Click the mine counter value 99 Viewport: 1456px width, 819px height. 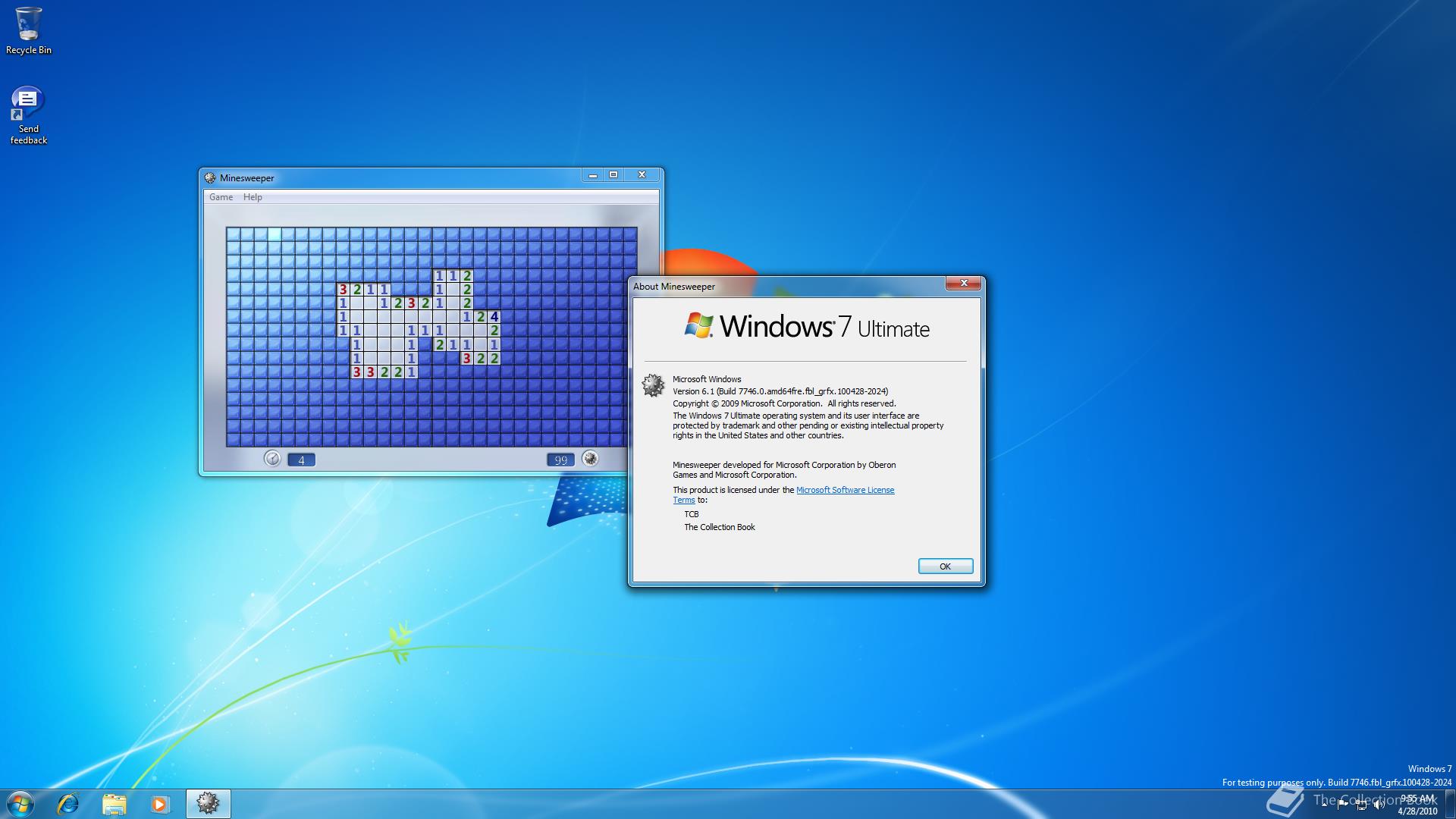560,460
